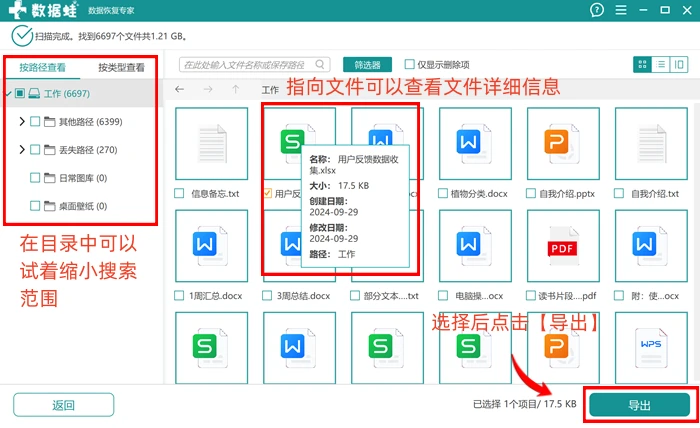Go up one folder level arrow

pos(236,89)
